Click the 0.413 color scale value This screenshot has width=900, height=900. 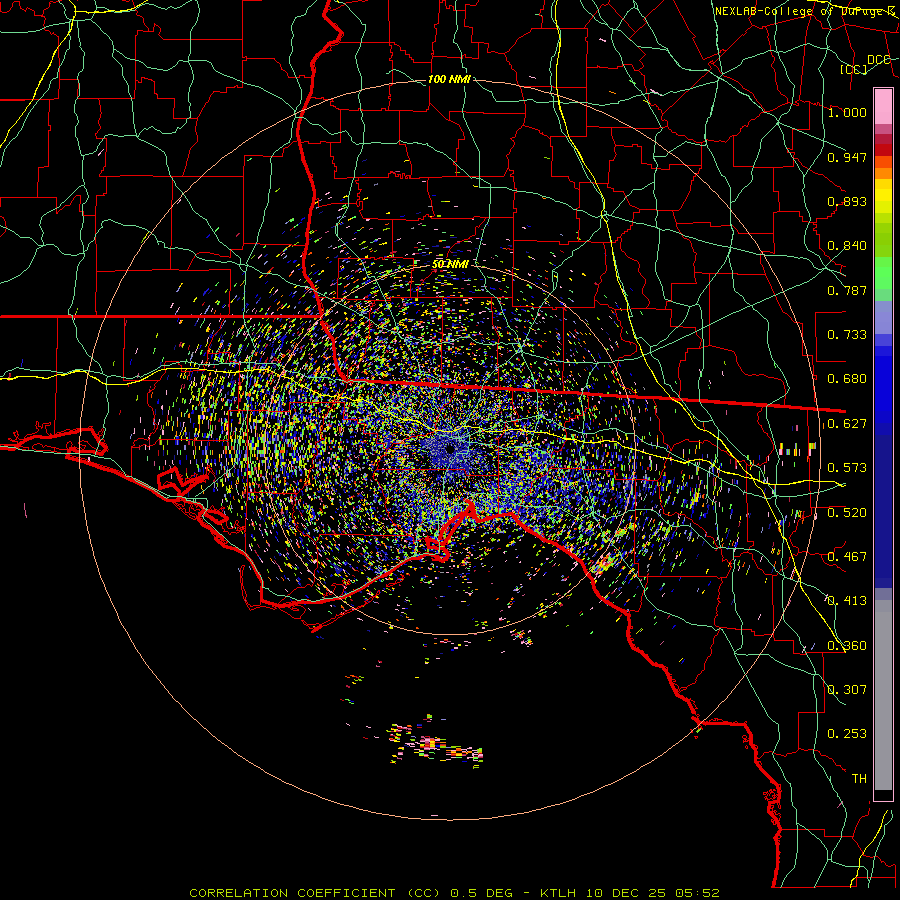click(847, 601)
